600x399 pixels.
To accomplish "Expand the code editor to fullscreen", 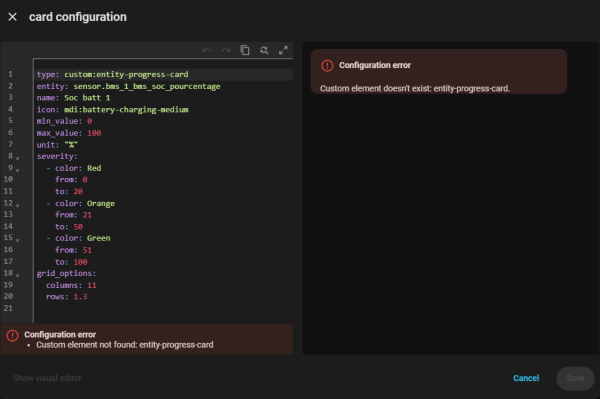I will (283, 50).
